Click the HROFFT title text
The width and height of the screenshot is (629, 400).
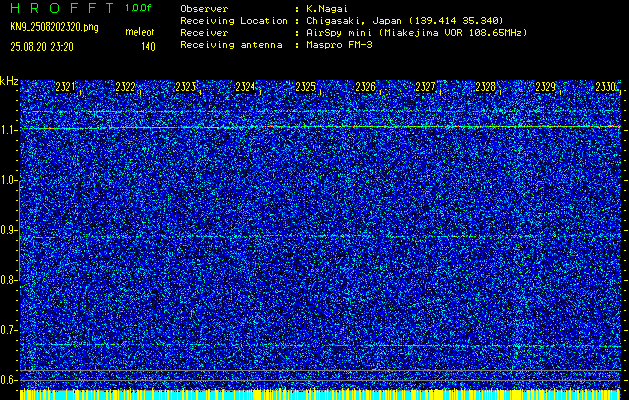point(62,8)
